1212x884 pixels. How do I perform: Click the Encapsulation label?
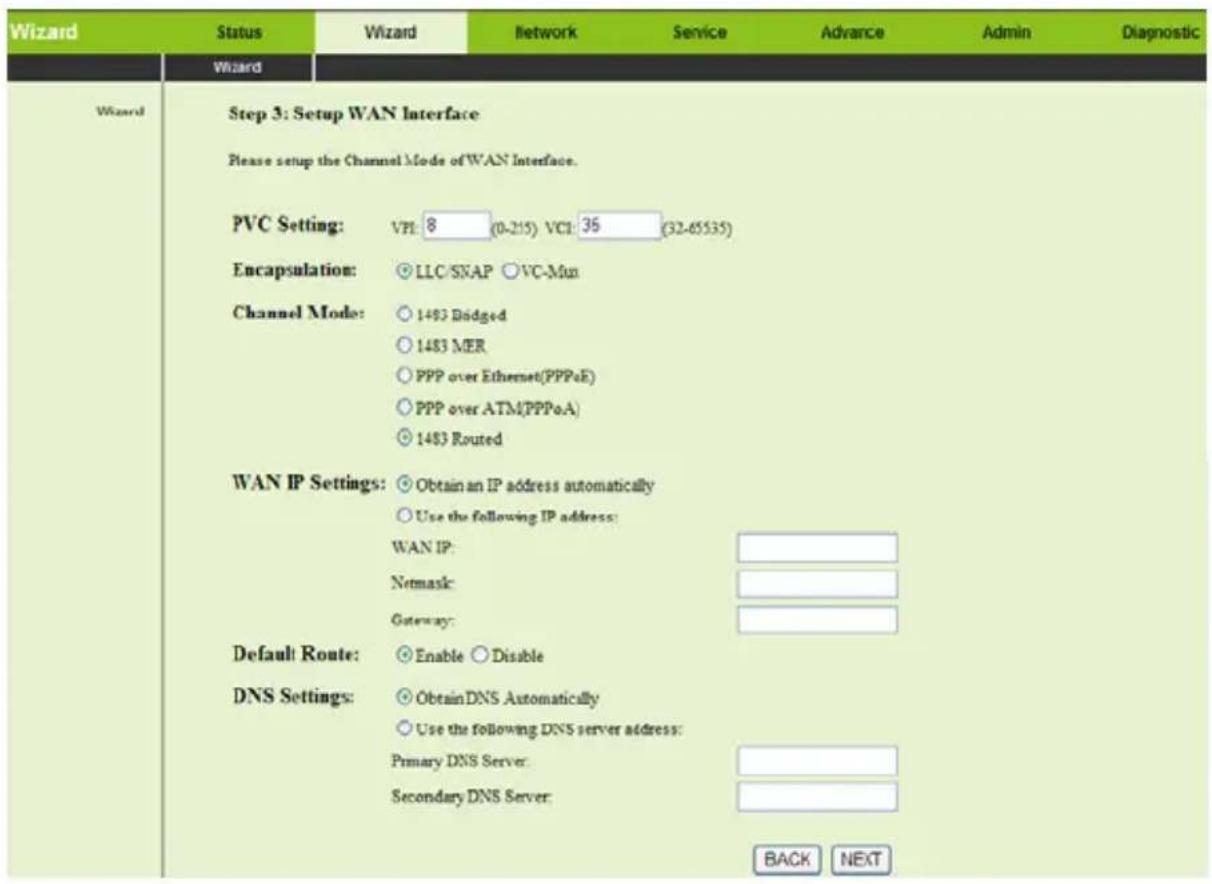click(294, 271)
